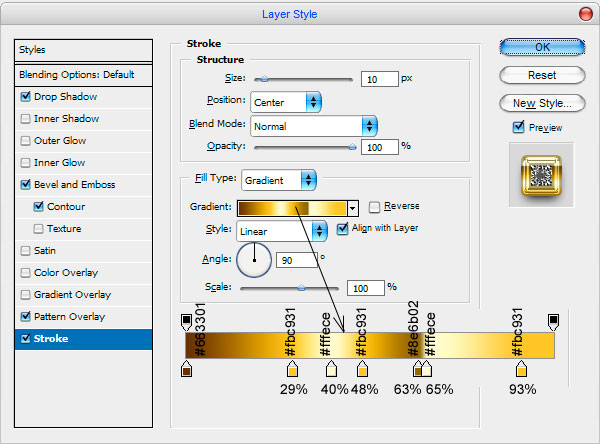600x444 pixels.
Task: Toggle the Contour checkbox
Action: tap(39, 207)
